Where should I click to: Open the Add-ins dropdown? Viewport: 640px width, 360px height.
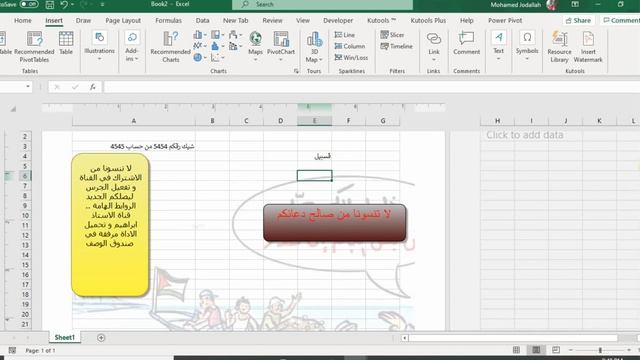point(131,46)
